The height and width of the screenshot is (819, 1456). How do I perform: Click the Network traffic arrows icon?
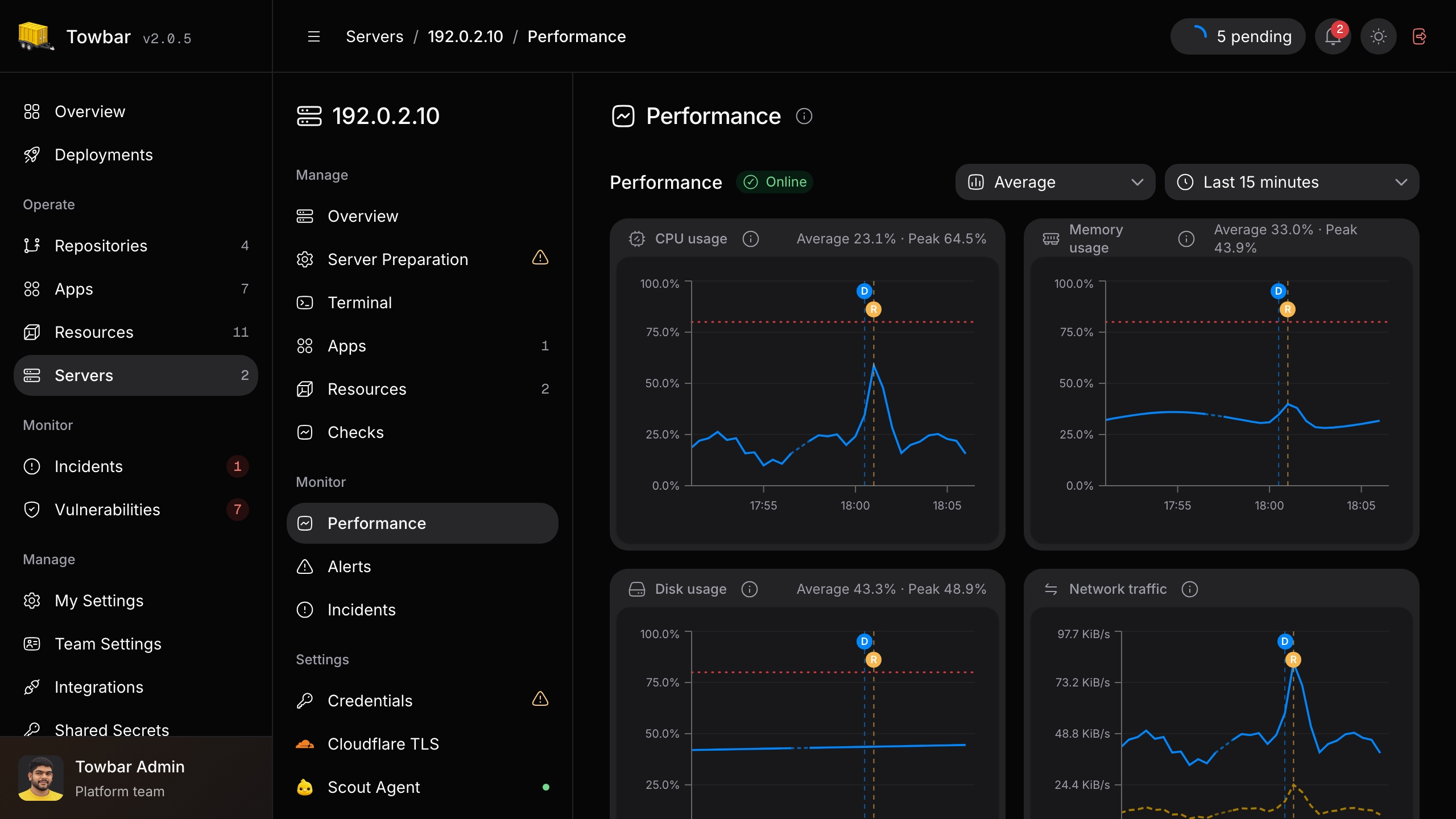(x=1051, y=589)
